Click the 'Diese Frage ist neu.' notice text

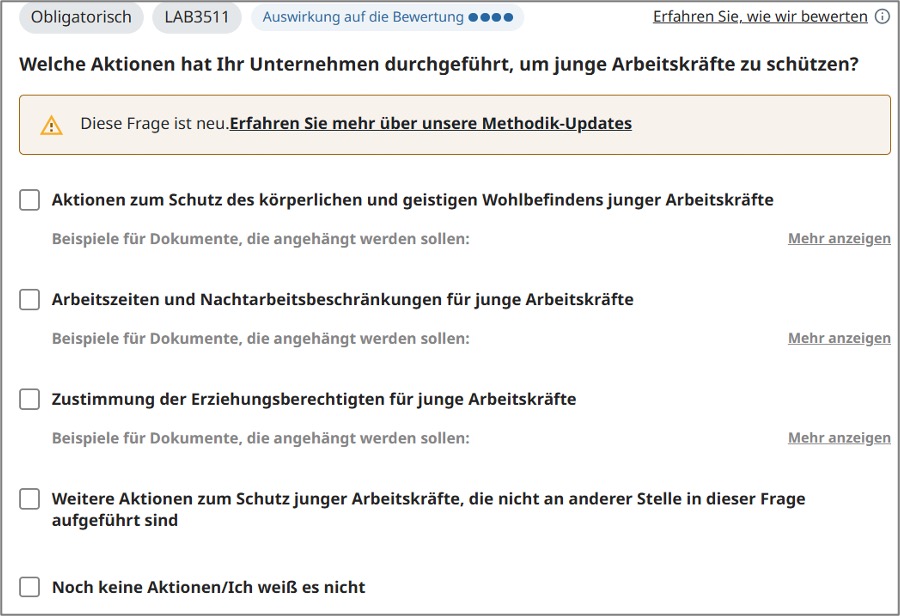click(154, 124)
